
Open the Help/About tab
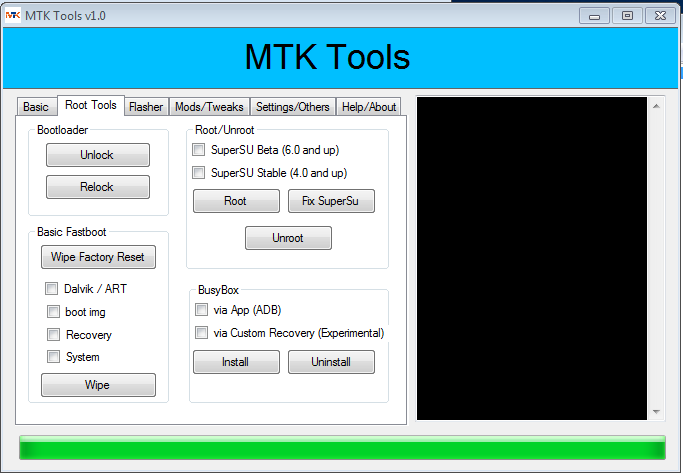point(369,107)
